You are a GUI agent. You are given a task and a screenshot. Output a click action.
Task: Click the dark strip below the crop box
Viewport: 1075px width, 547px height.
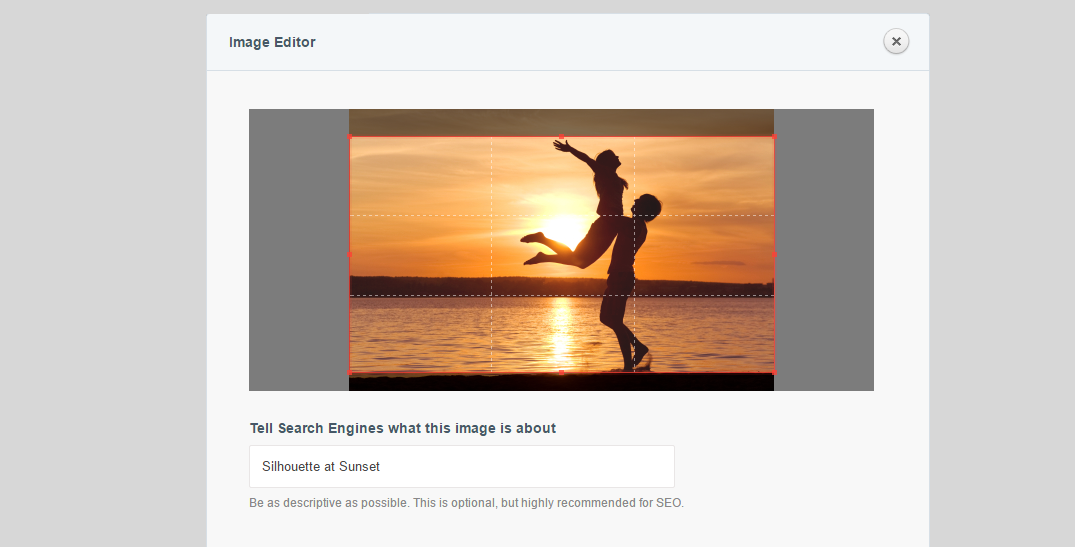tap(561, 382)
